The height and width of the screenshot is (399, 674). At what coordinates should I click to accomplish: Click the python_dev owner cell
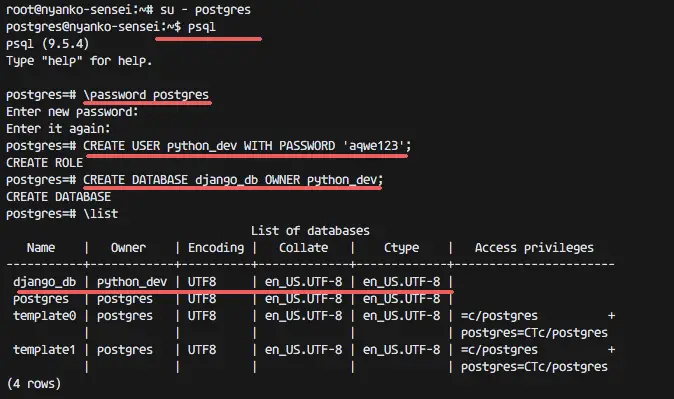pos(132,282)
